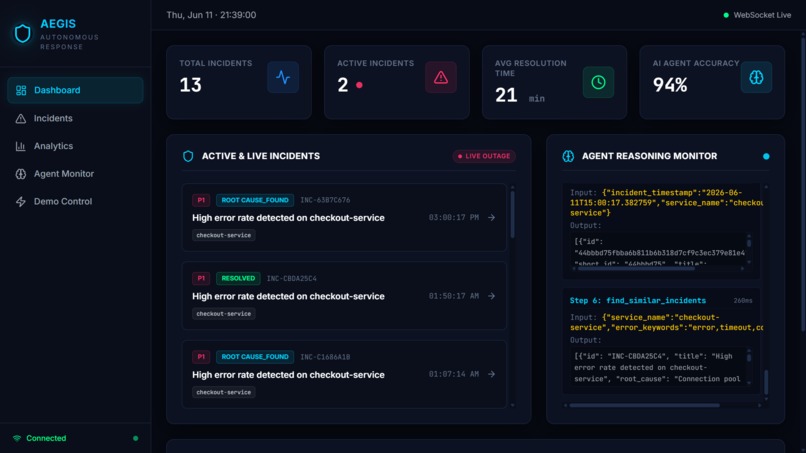The image size is (806, 453).
Task: Open the Agent Monitor page
Action: (x=75, y=174)
